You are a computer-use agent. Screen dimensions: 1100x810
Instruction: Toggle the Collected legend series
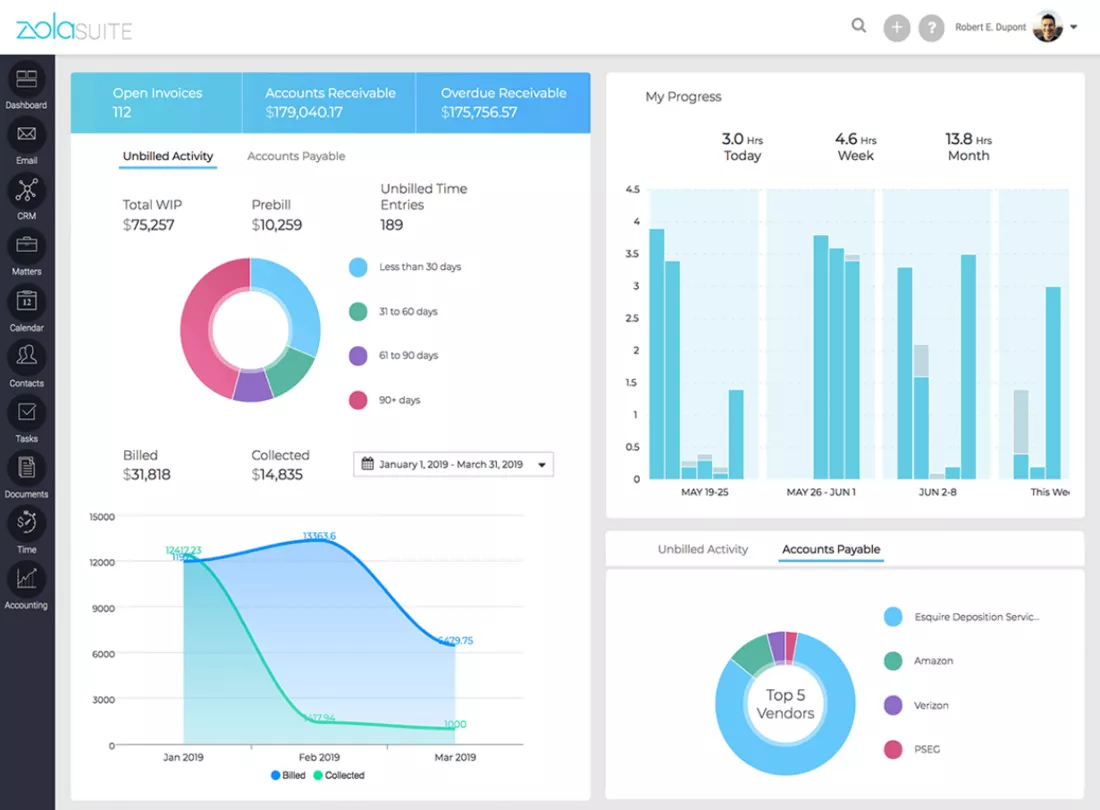[339, 775]
